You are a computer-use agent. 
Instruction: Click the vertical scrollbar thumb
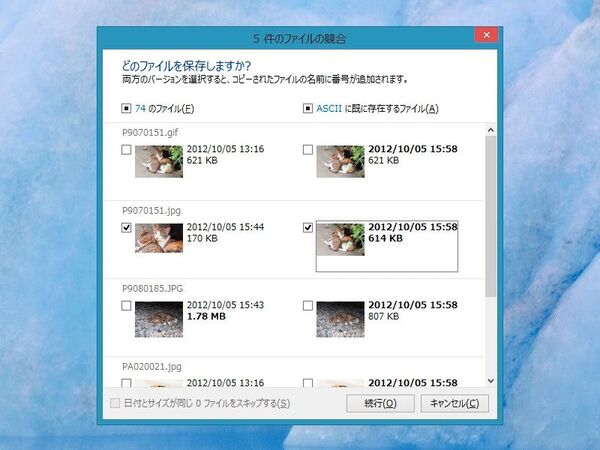[491, 217]
